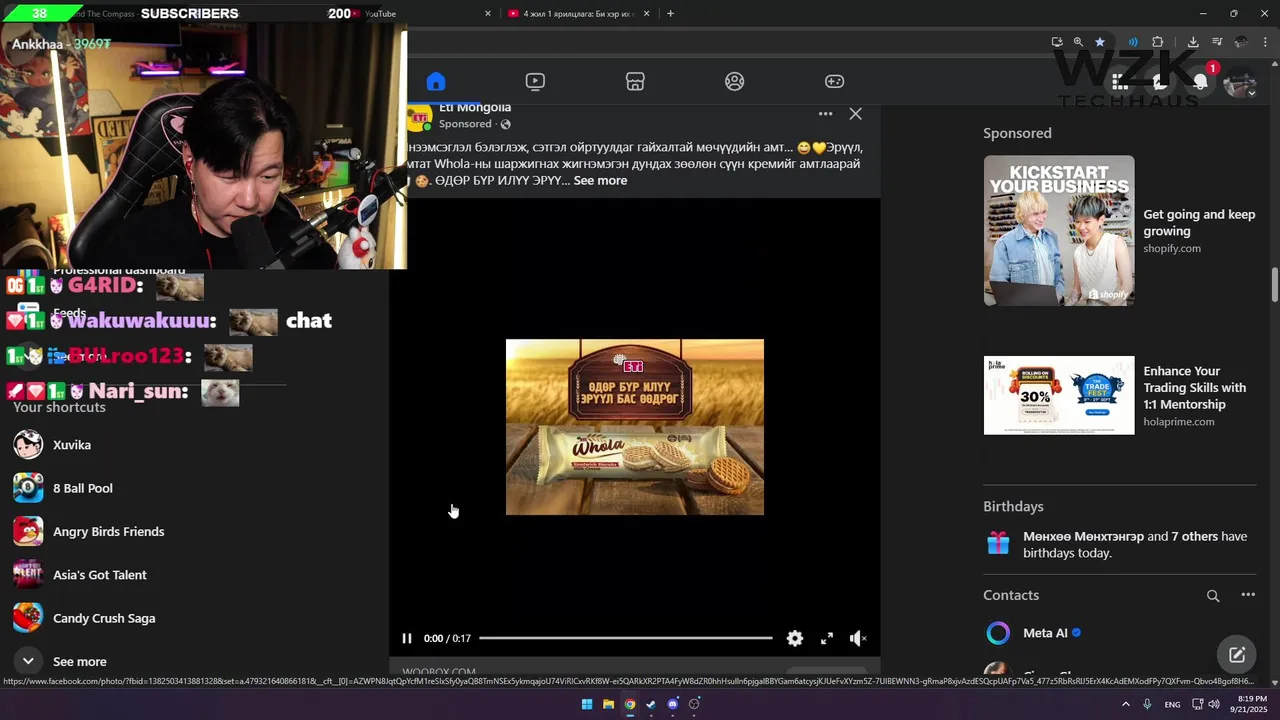Show hidden system tray icons

(x=1126, y=704)
